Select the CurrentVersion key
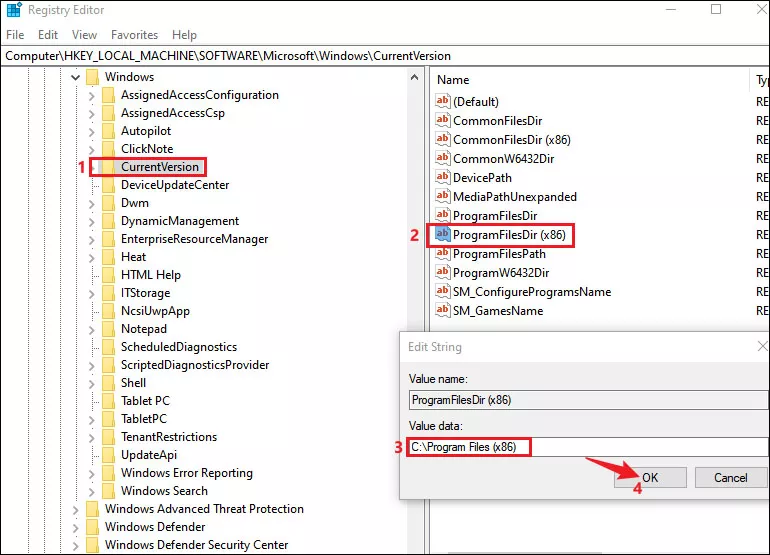Viewport: 770px width, 555px height. [160, 167]
